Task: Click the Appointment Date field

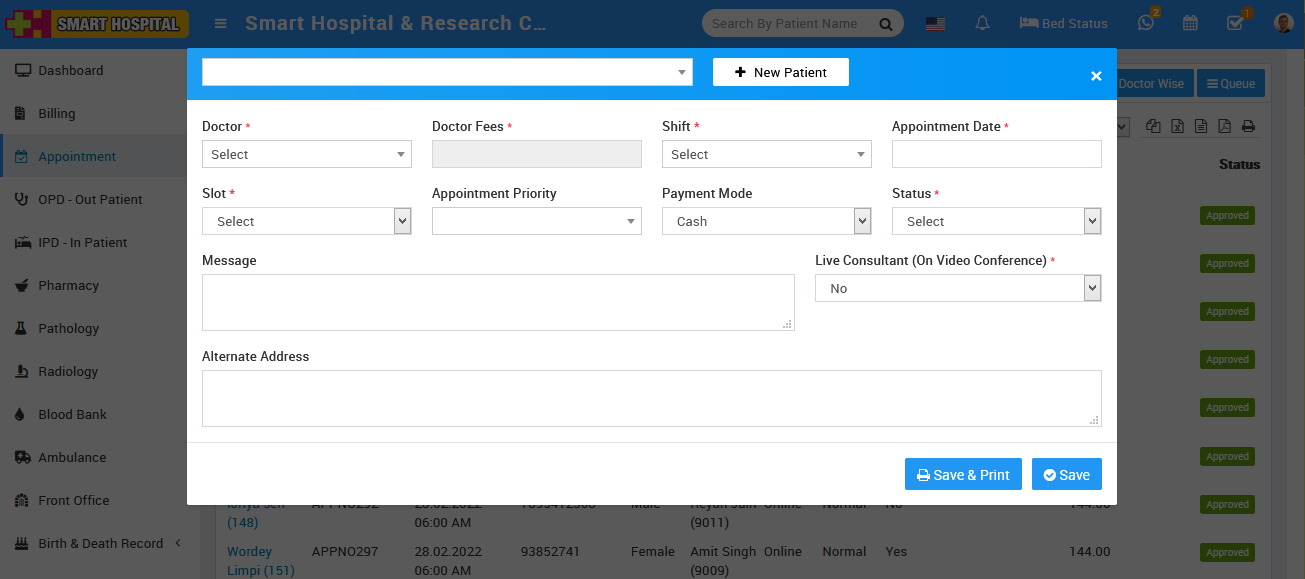Action: [996, 154]
